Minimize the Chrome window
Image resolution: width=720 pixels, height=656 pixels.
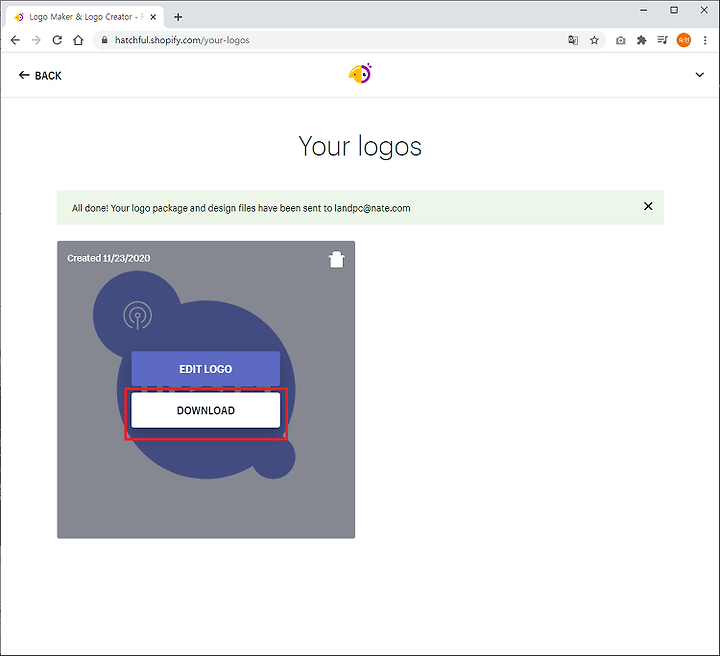[x=644, y=10]
